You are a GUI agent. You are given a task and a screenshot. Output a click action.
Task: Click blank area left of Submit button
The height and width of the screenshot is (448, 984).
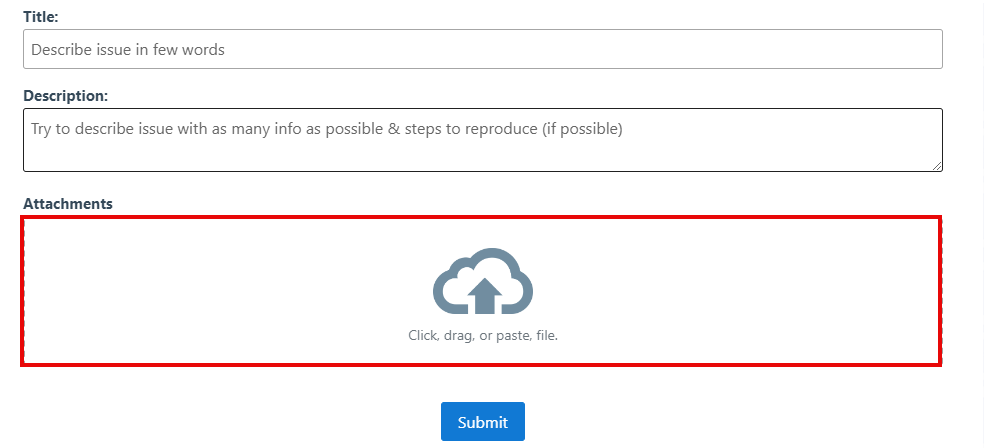click(x=250, y=422)
